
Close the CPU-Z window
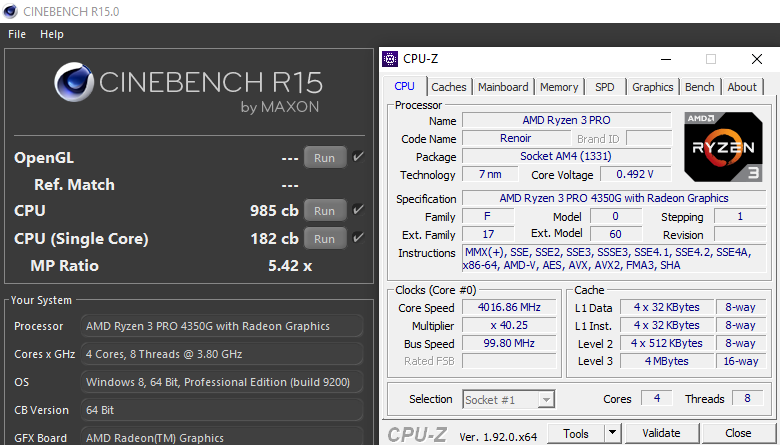756,59
